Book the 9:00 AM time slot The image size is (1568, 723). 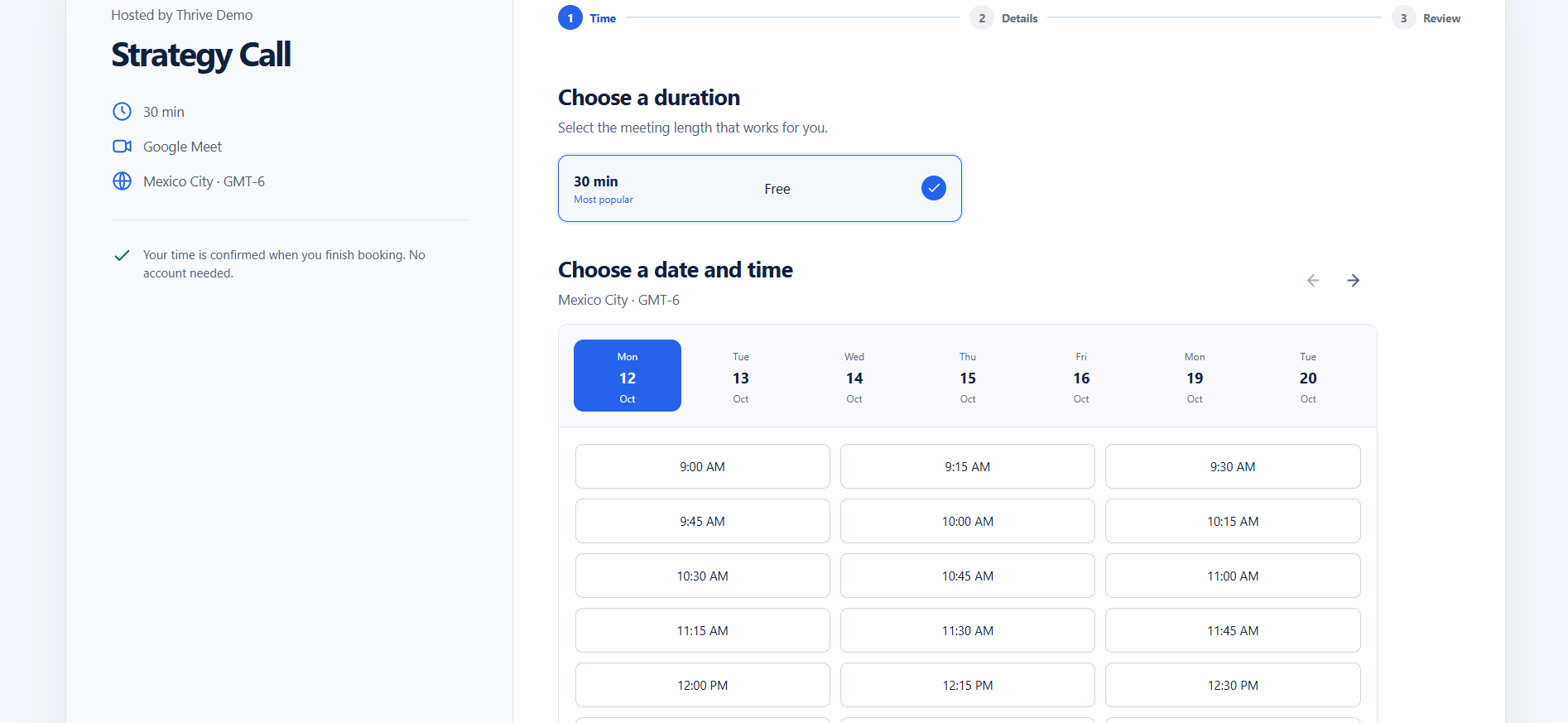point(703,466)
